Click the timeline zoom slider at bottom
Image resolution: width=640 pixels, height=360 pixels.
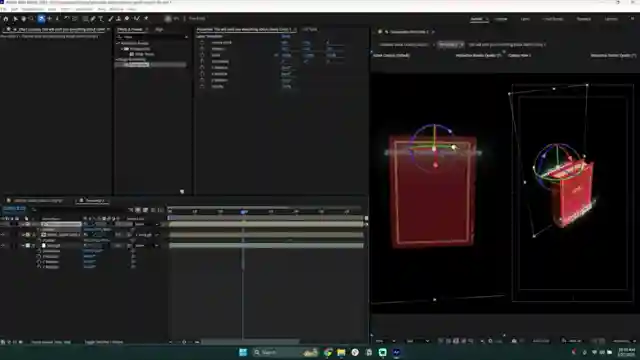point(184,342)
